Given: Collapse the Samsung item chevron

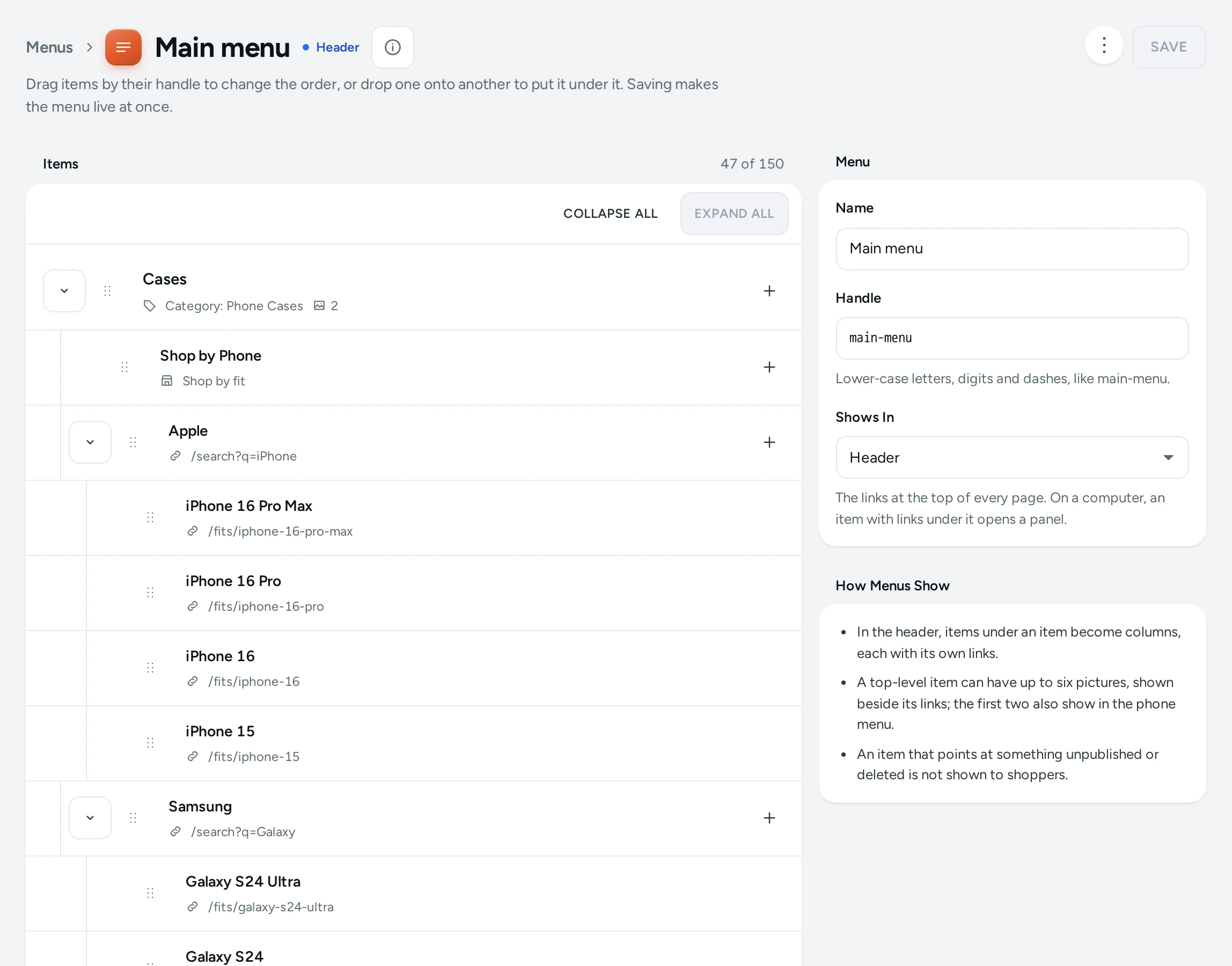Looking at the screenshot, I should (90, 818).
